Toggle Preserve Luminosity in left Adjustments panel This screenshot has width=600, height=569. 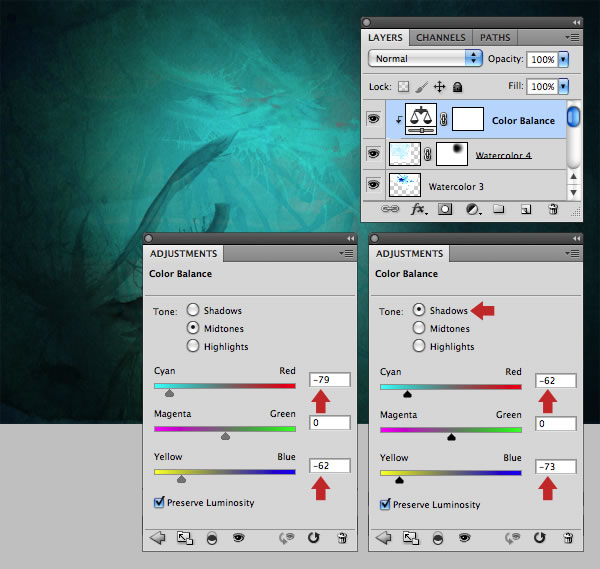point(159,502)
